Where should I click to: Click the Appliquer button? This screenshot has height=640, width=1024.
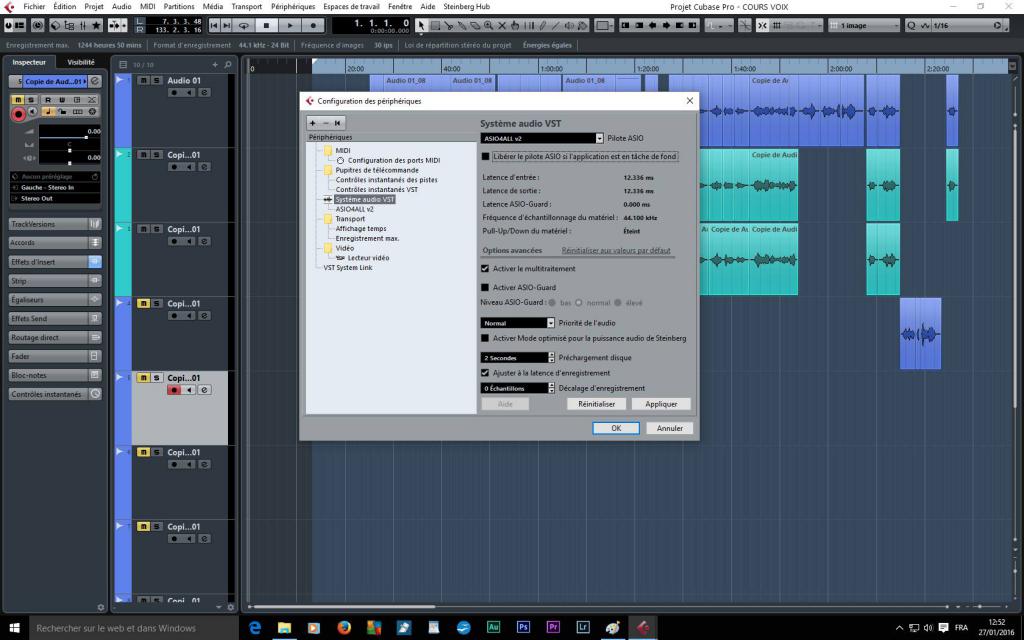(661, 404)
